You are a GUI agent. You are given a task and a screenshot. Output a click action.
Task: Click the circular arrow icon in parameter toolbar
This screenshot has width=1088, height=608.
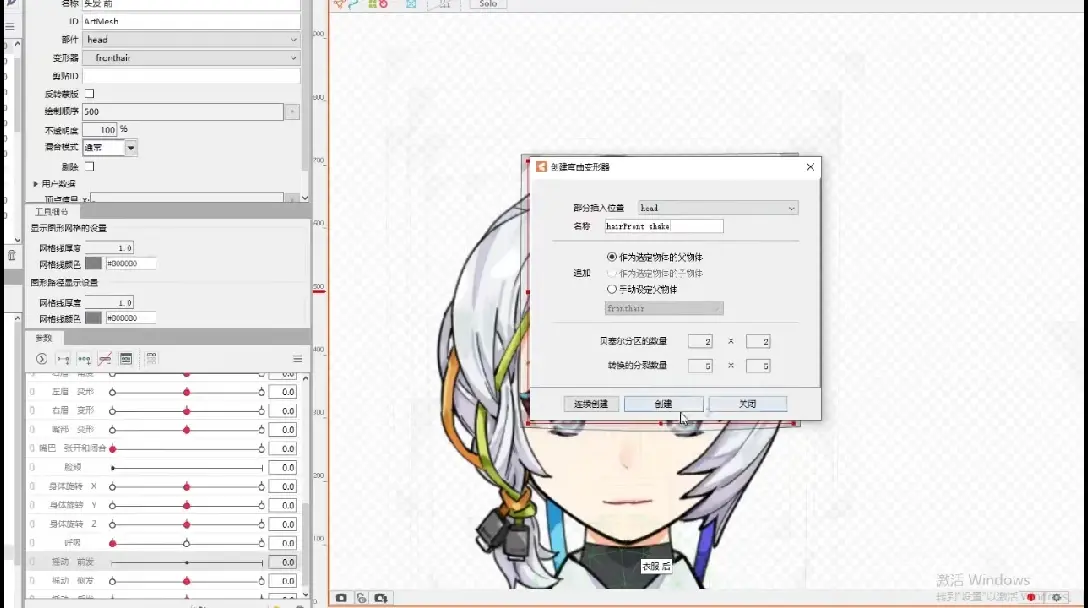[x=42, y=359]
